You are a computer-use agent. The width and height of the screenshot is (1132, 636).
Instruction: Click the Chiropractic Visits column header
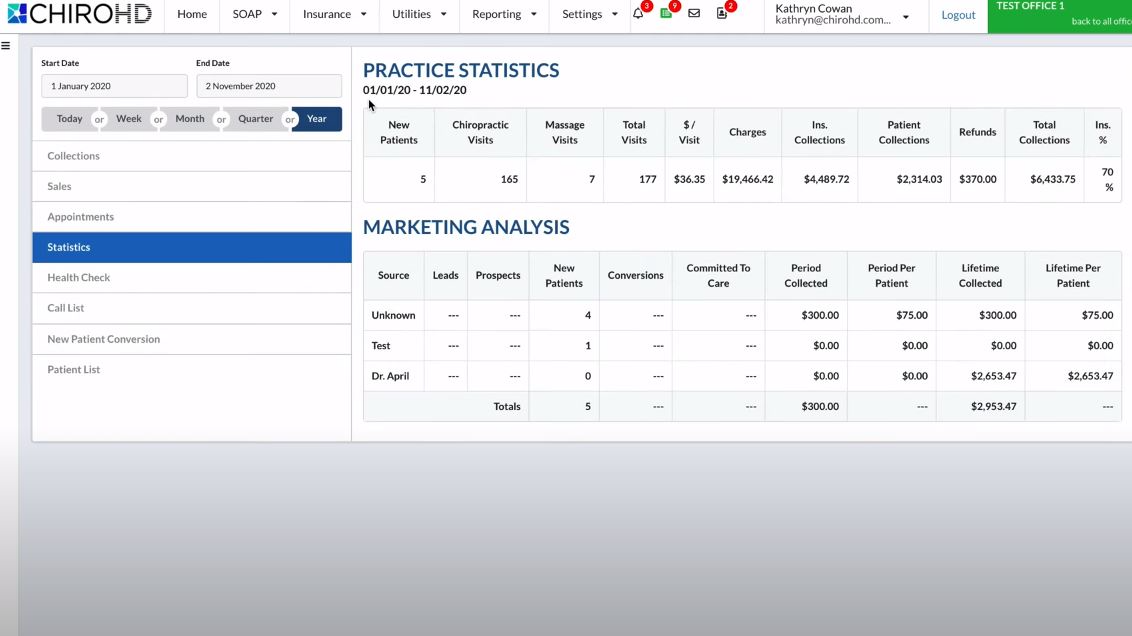coord(480,132)
